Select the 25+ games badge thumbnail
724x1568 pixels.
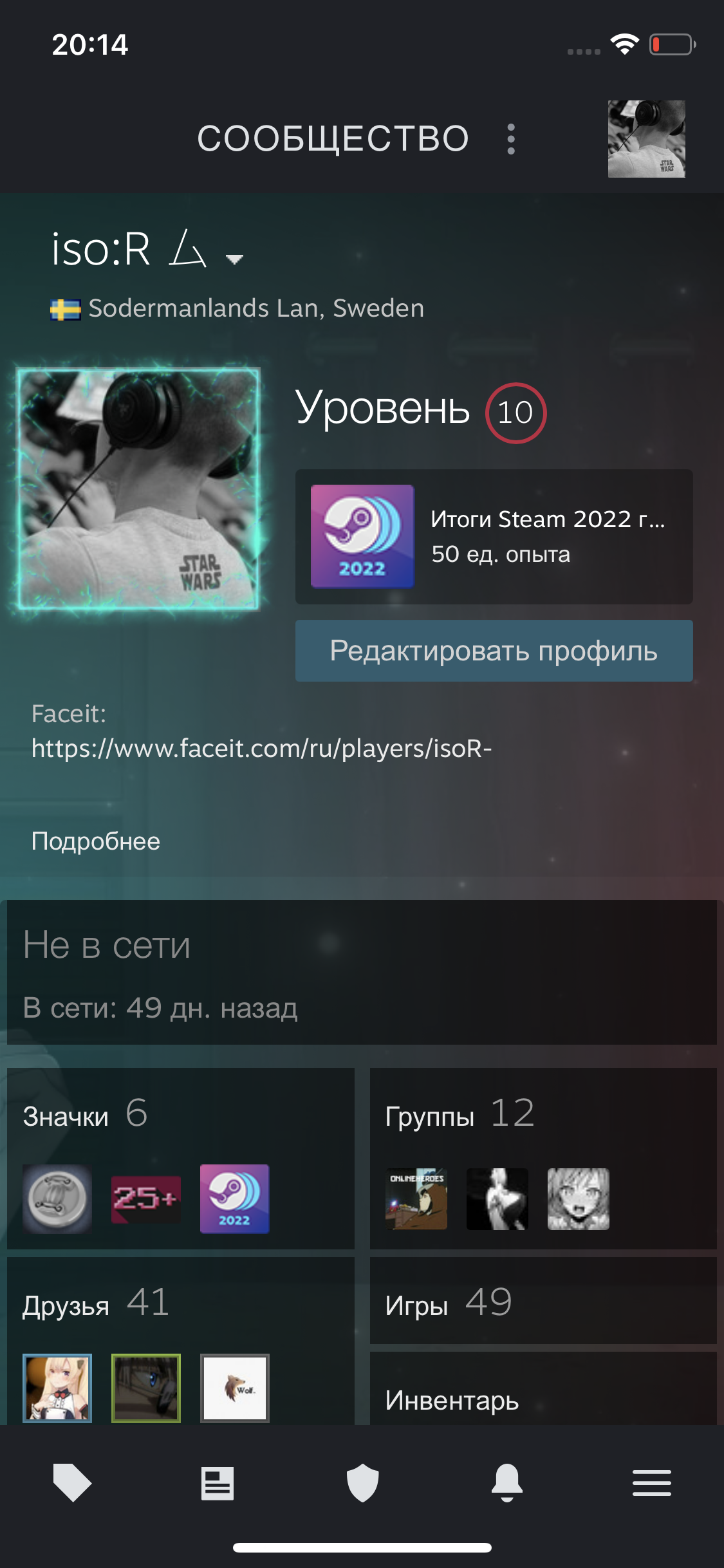pos(146,1199)
